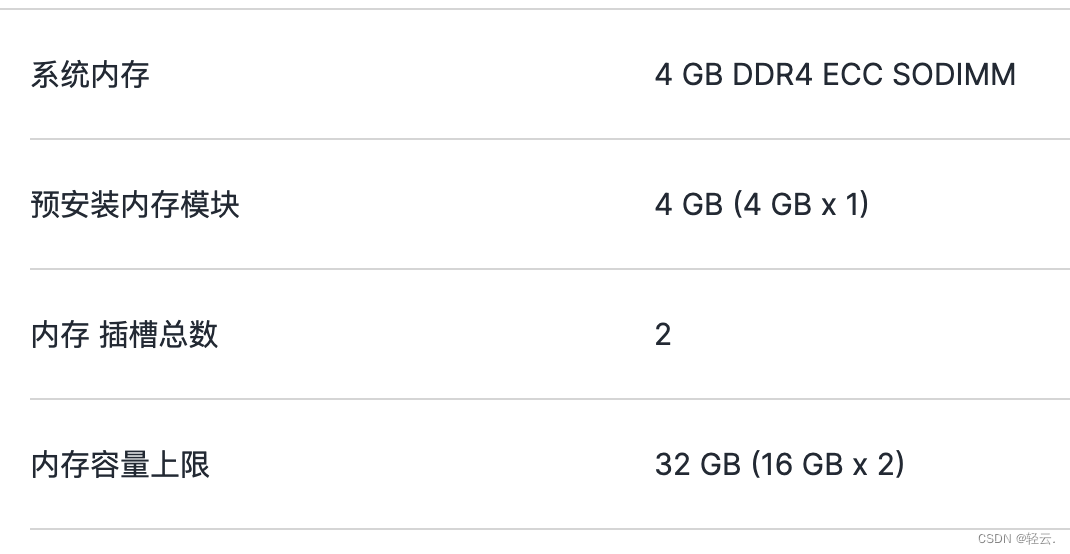Select the 4 GB (4 GB x 1) value
Screen dimensions: 1070x554
762,205
